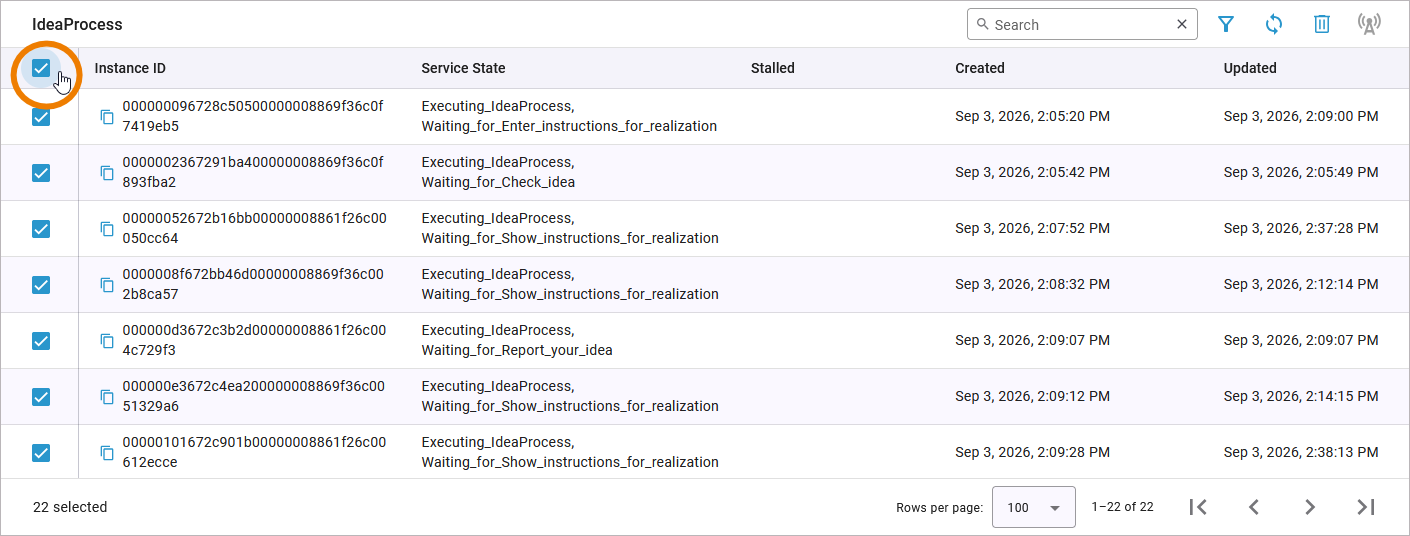Image resolution: width=1410 pixels, height=536 pixels.
Task: Toggle the live broadcast antenna icon
Action: [x=1369, y=25]
